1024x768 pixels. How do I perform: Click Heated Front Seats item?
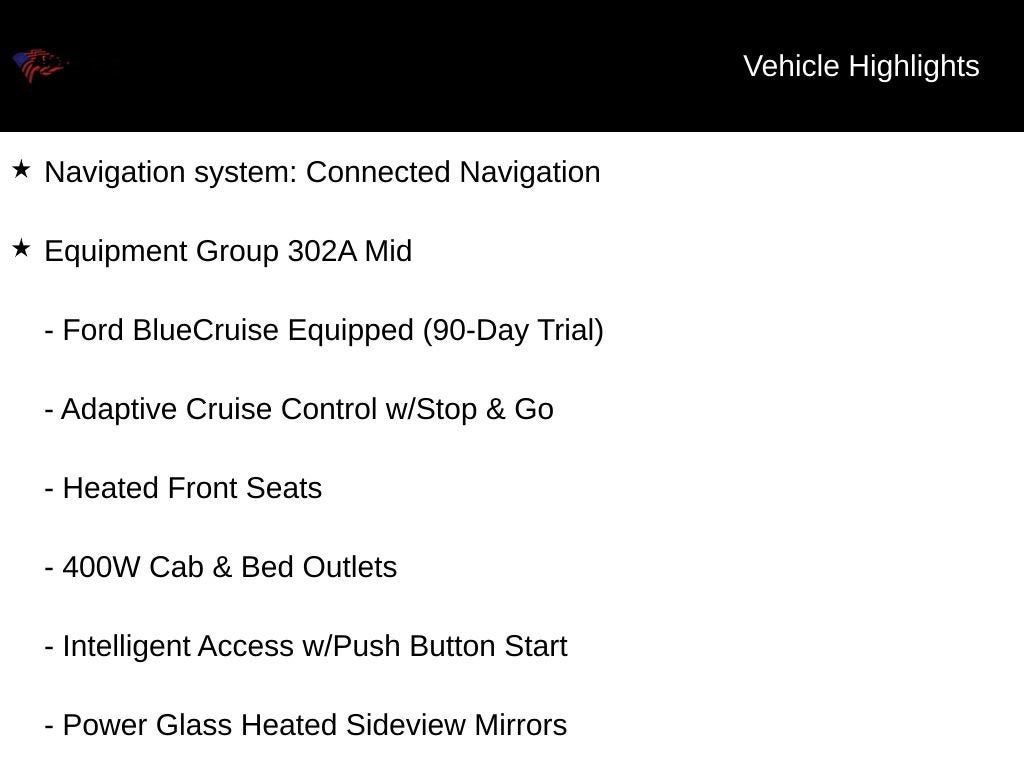(183, 488)
